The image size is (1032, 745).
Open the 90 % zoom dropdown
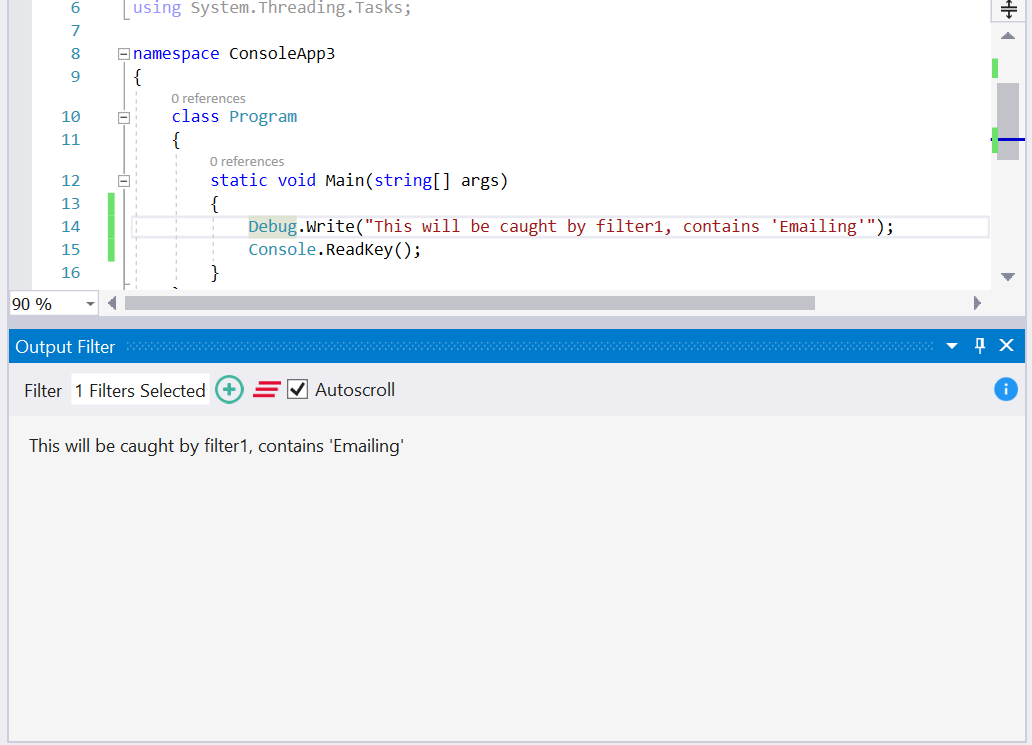pyautogui.click(x=90, y=303)
